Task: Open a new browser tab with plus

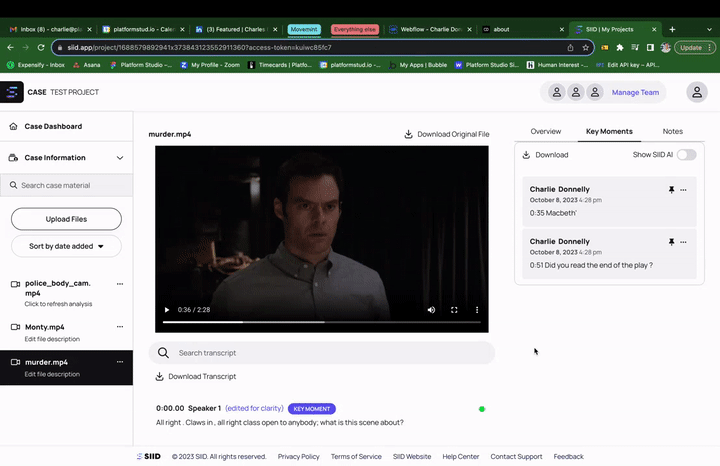Action: [x=672, y=29]
